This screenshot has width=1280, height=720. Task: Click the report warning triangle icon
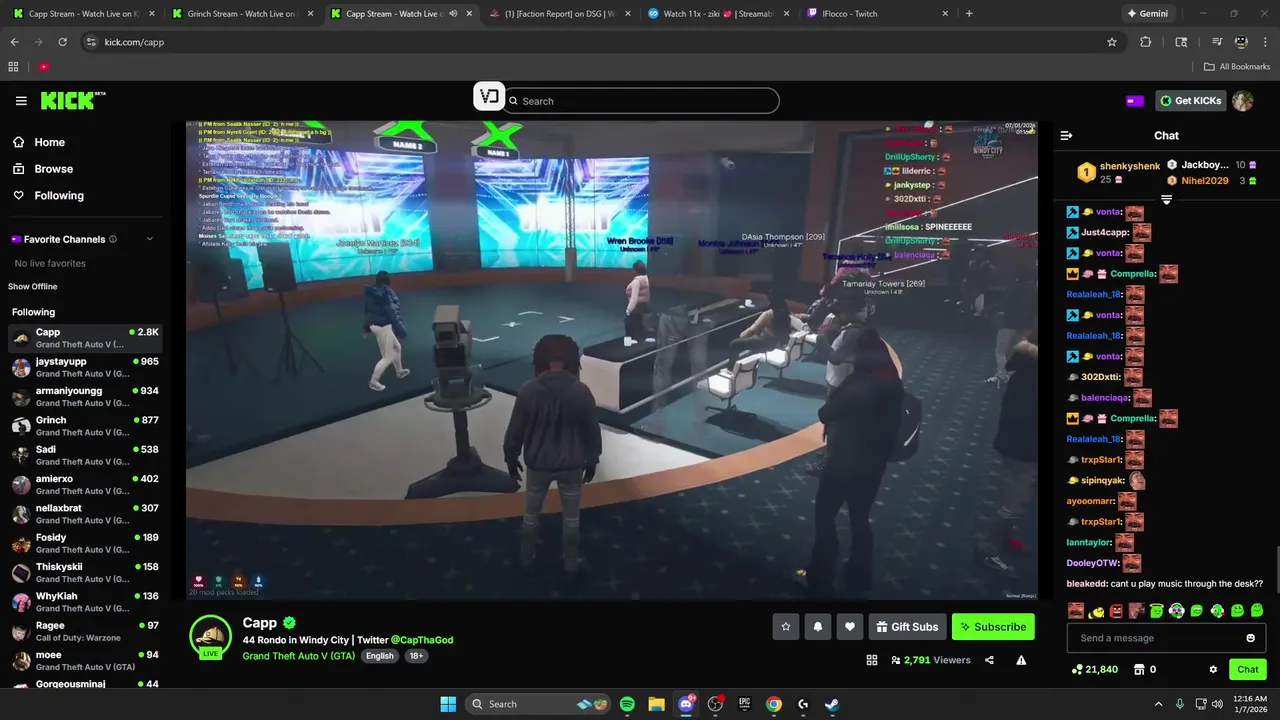1021,660
